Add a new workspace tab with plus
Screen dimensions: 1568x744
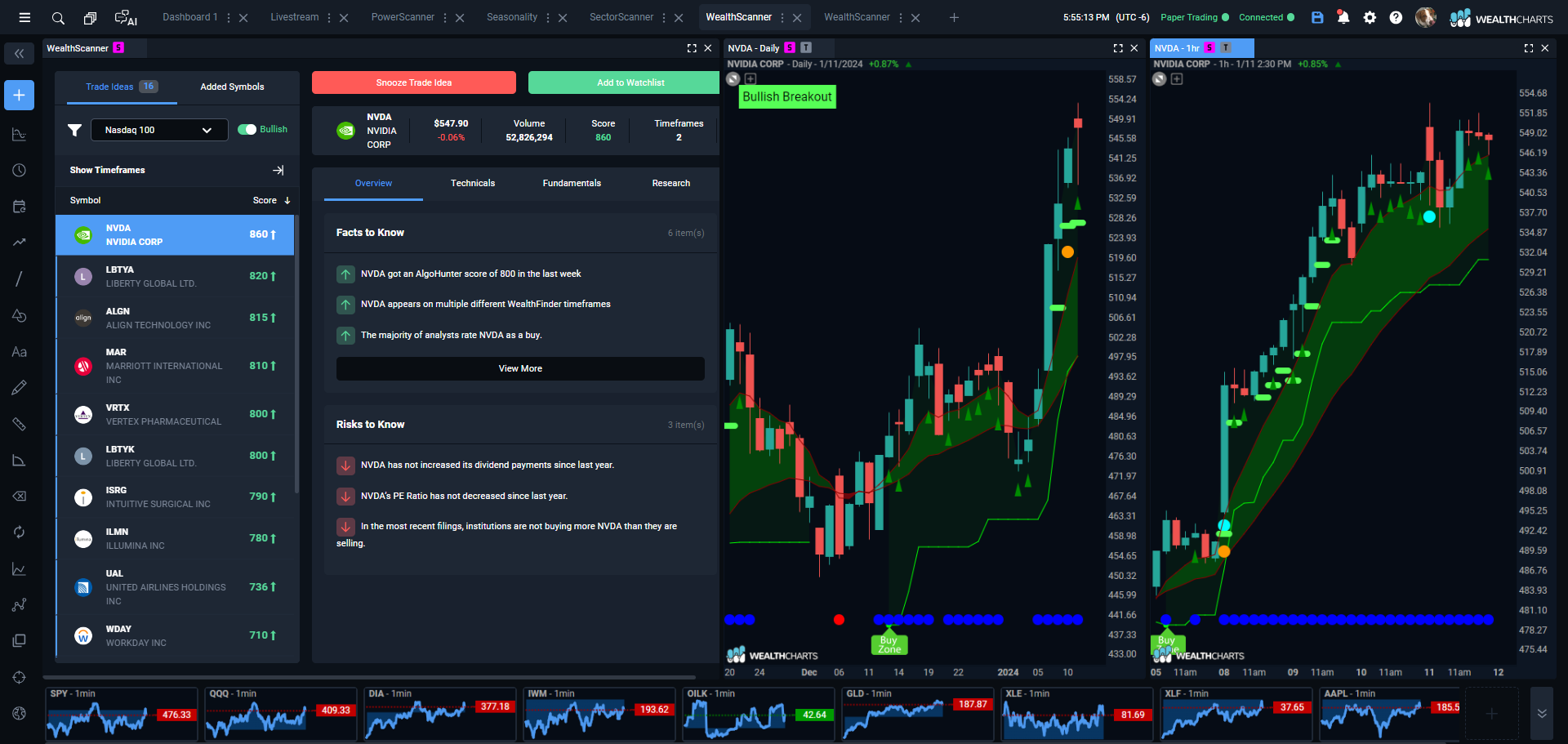pos(954,17)
